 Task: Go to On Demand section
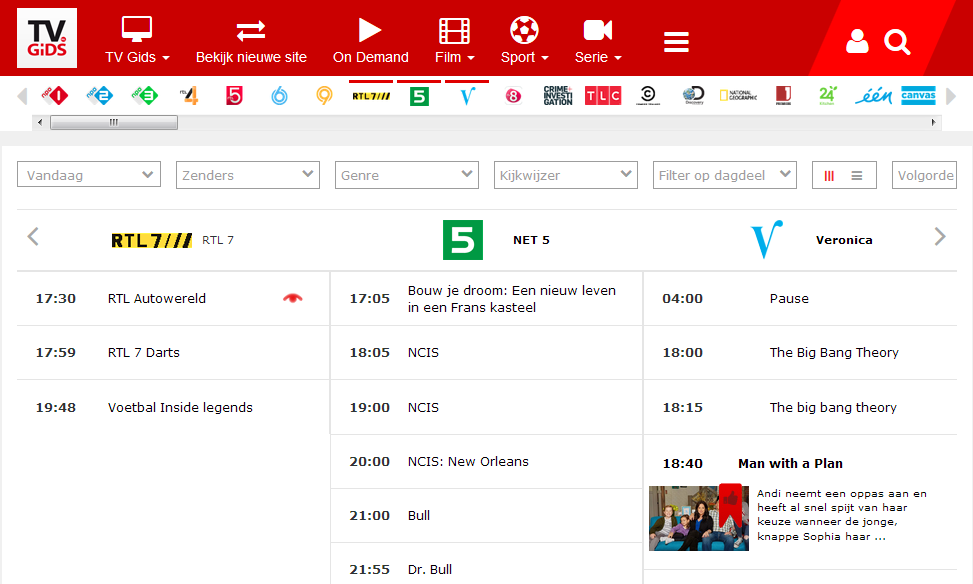pos(370,40)
